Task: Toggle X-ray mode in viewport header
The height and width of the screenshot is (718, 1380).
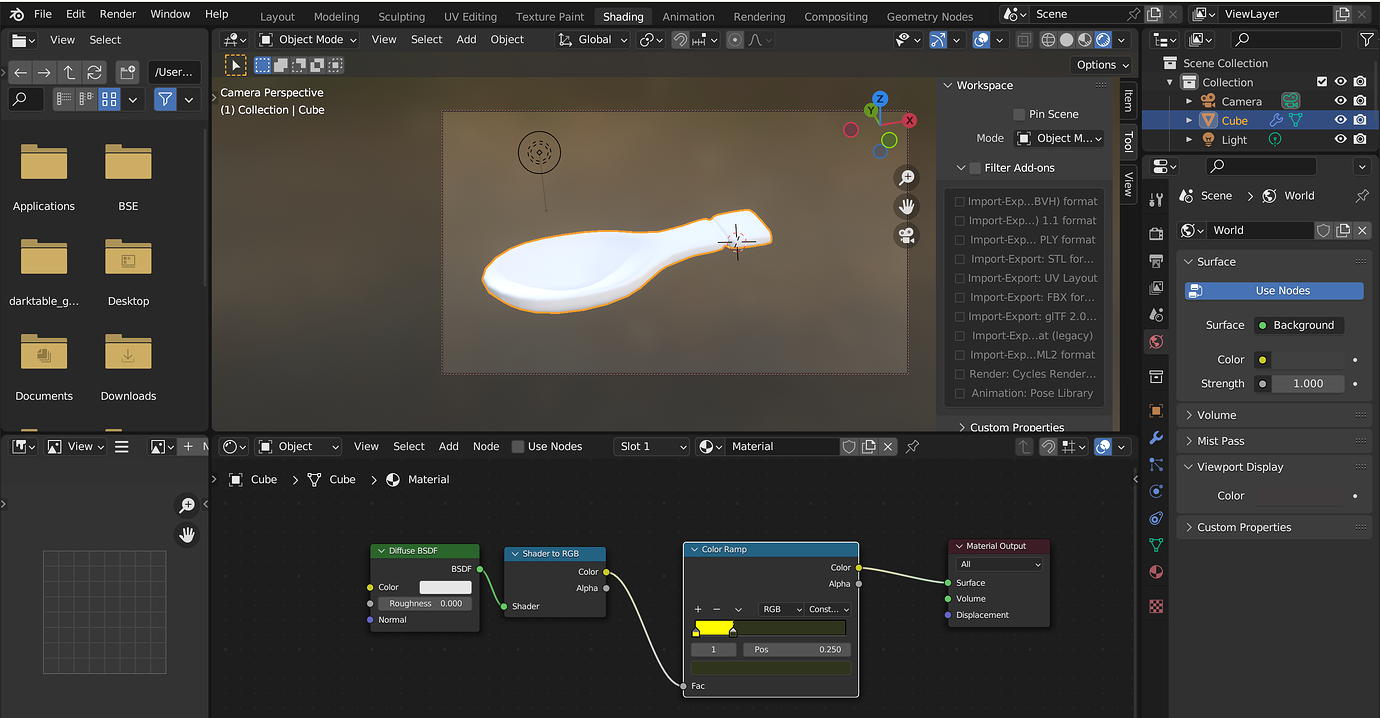Action: tap(1024, 40)
